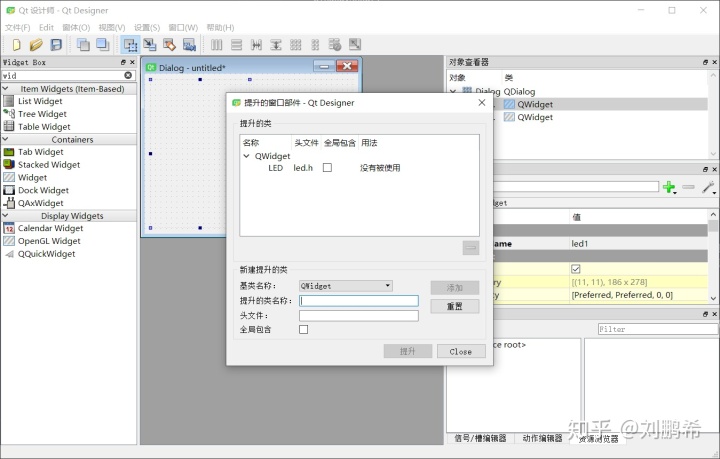Open the 设置(S) menu
The height and width of the screenshot is (459, 720).
(x=147, y=28)
